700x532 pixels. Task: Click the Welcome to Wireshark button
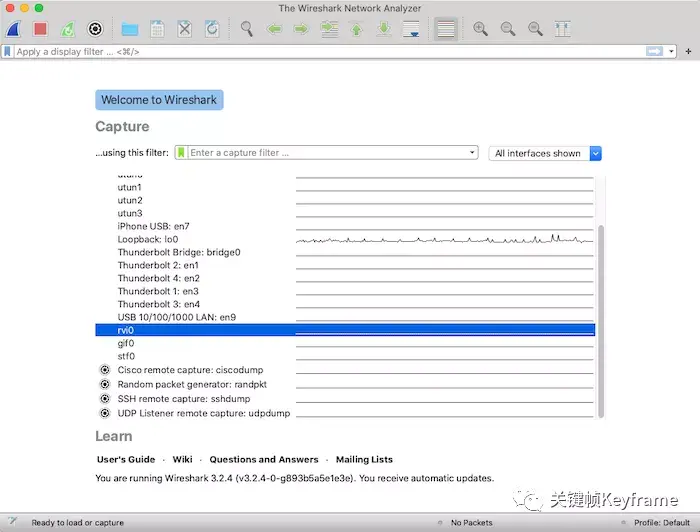(159, 100)
